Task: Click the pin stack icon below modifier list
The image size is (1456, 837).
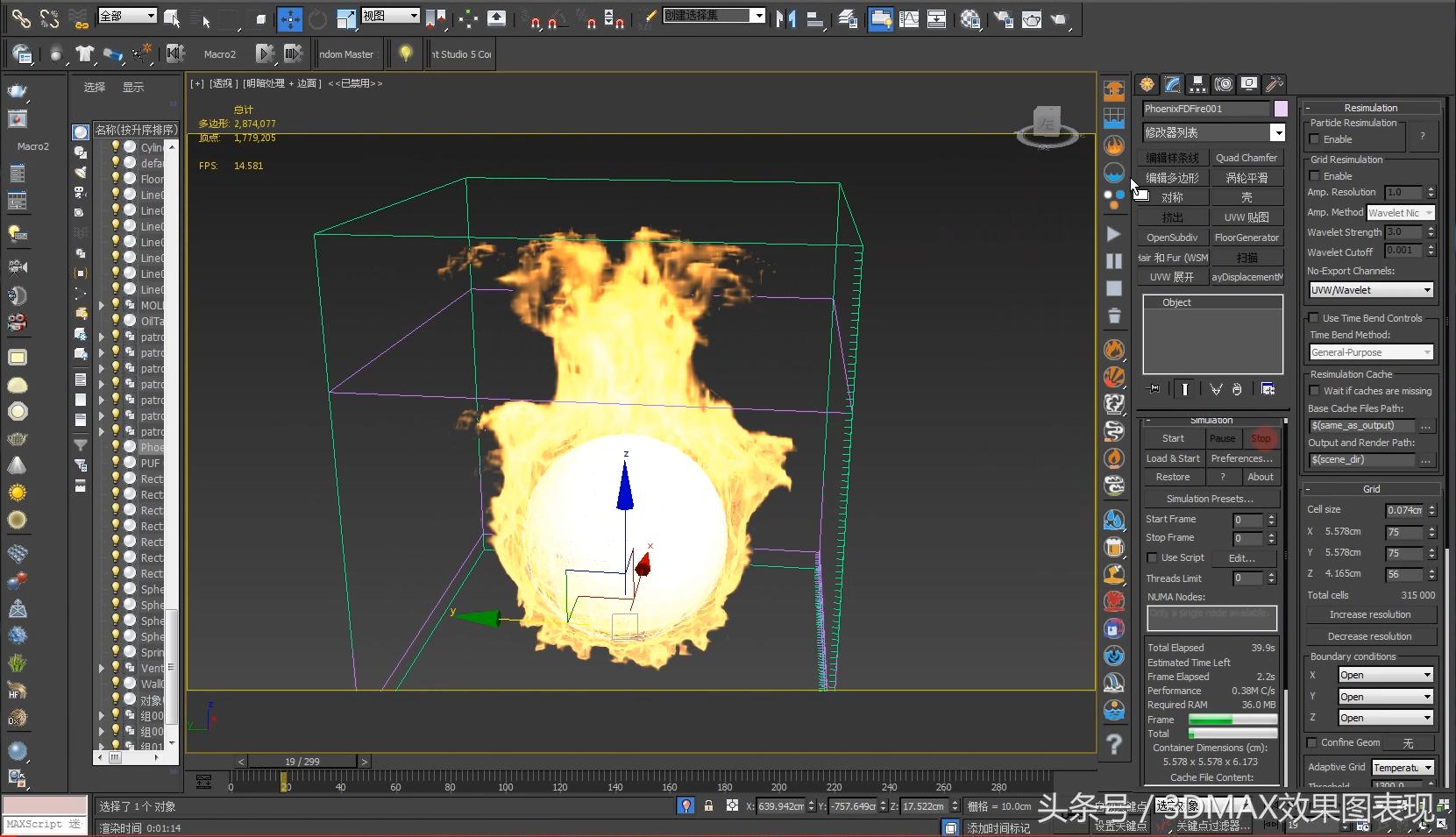Action: (1154, 389)
